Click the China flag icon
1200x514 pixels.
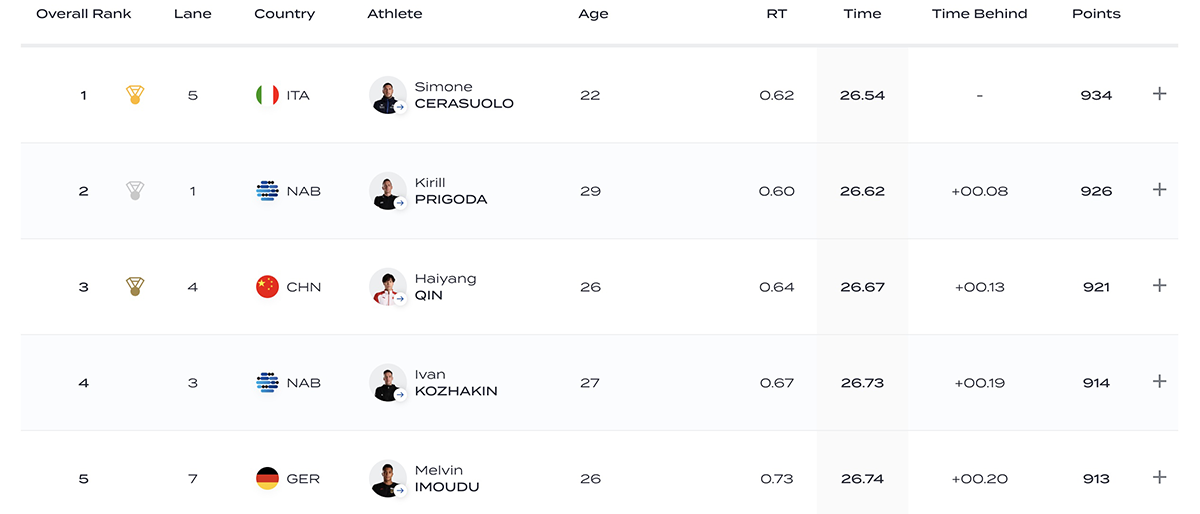267,287
